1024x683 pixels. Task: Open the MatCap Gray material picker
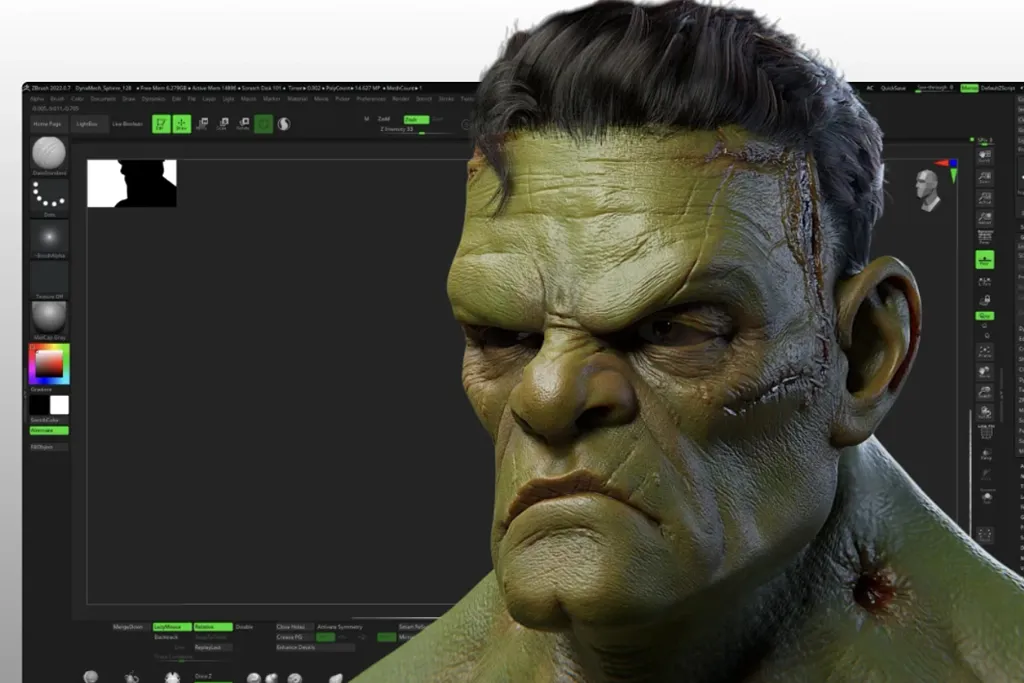click(49, 321)
